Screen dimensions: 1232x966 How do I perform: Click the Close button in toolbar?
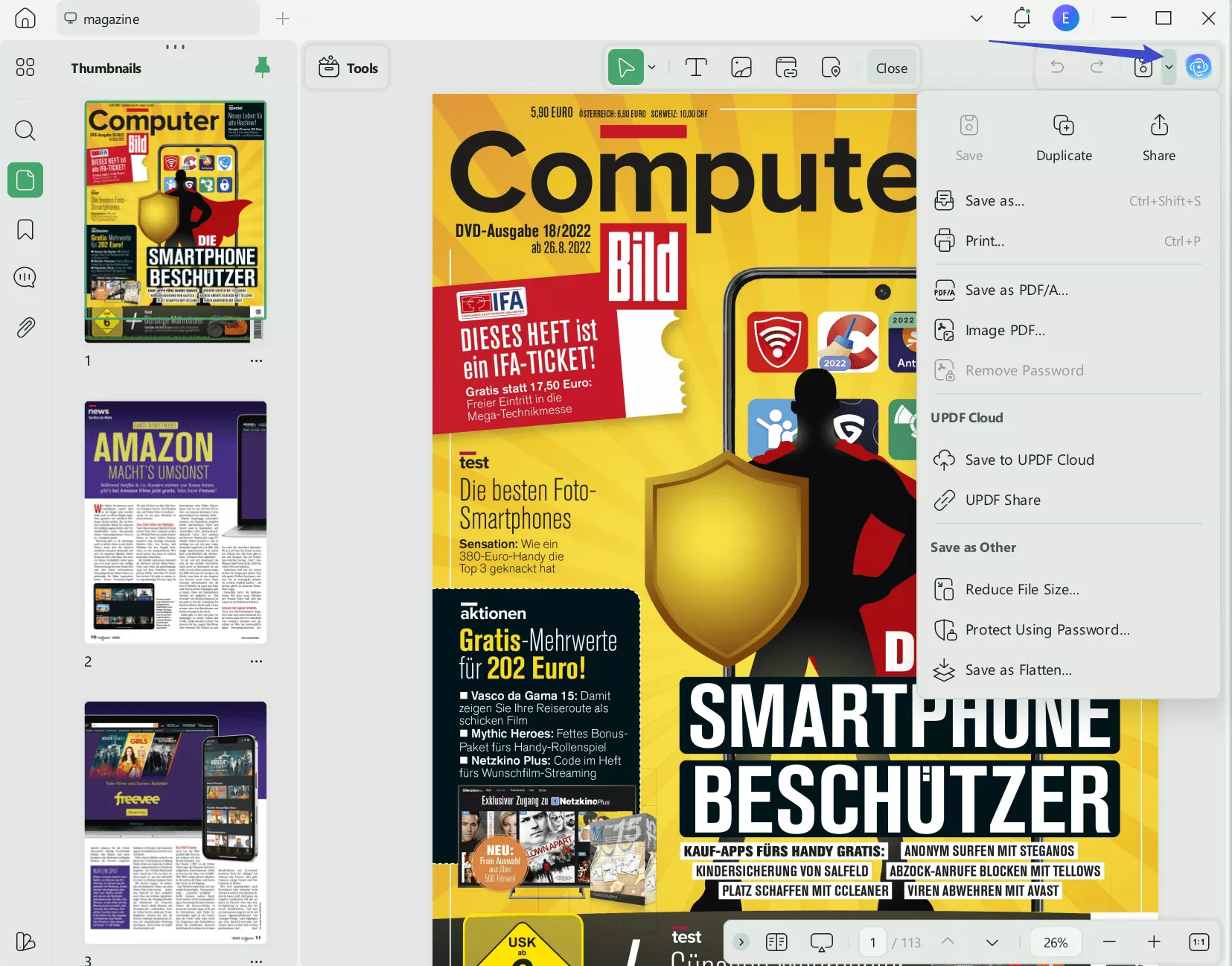[x=891, y=68]
